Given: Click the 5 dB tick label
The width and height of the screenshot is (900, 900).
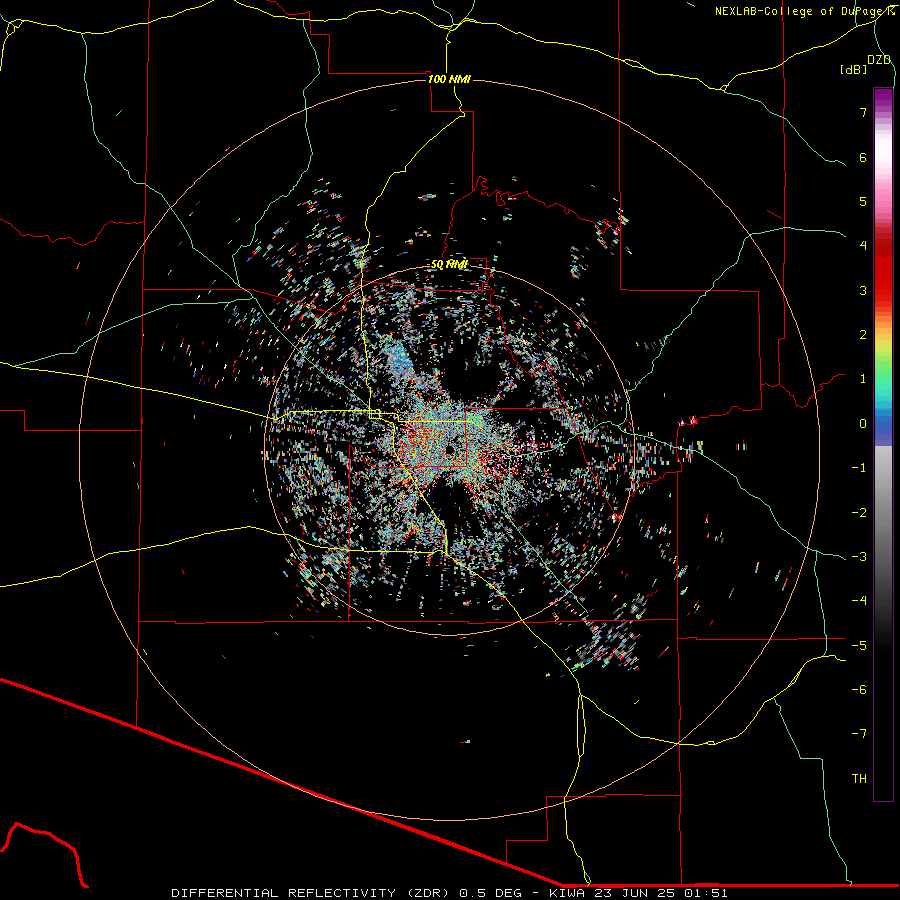Looking at the screenshot, I should pos(863,201).
